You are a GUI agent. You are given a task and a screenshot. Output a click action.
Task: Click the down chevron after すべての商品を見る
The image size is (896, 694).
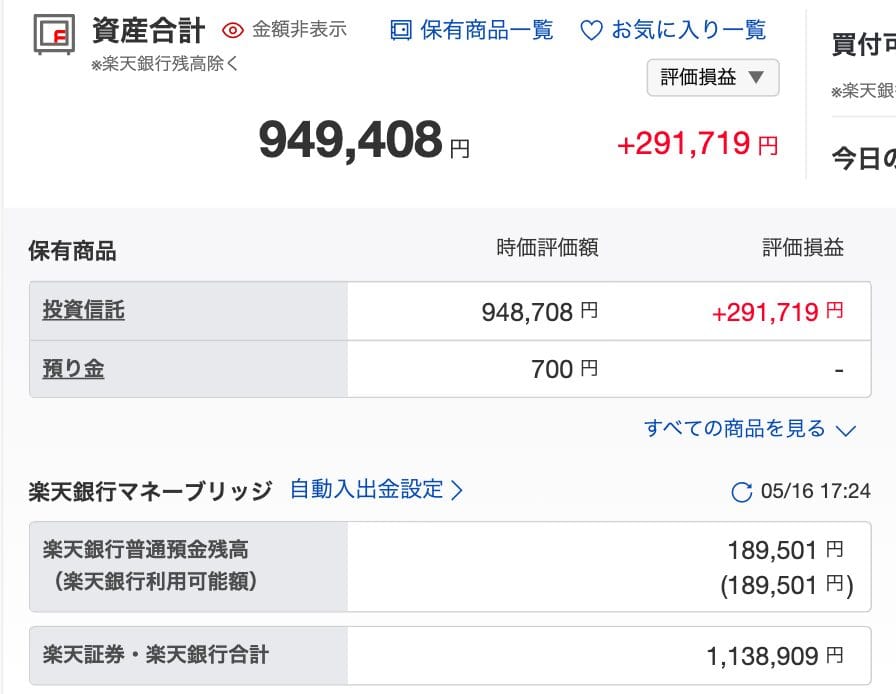[845, 431]
